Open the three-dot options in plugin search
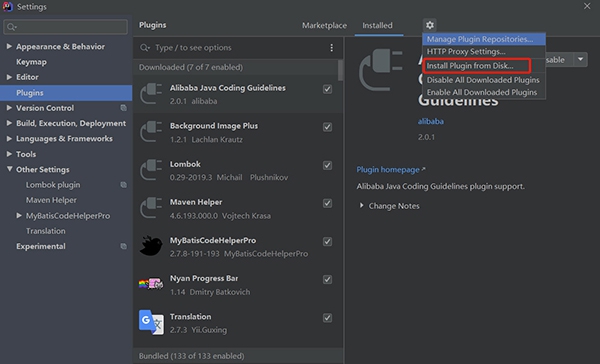This screenshot has height=364, width=600. 331,47
